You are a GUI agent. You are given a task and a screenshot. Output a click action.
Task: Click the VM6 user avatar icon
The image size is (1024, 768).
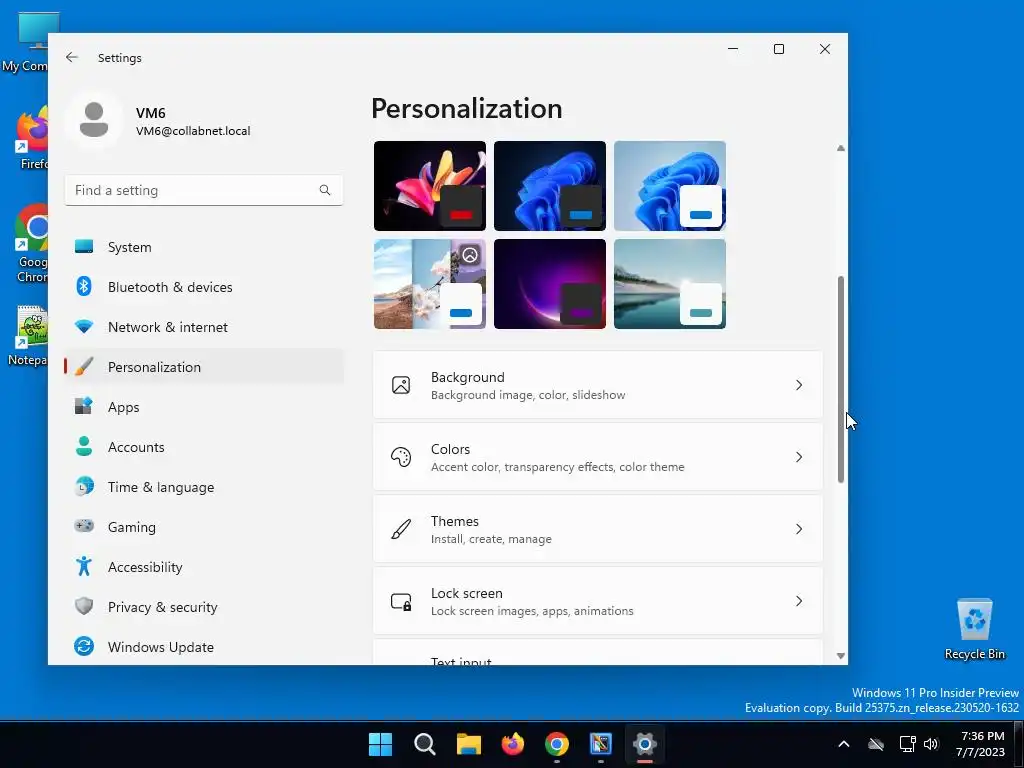[x=94, y=120]
